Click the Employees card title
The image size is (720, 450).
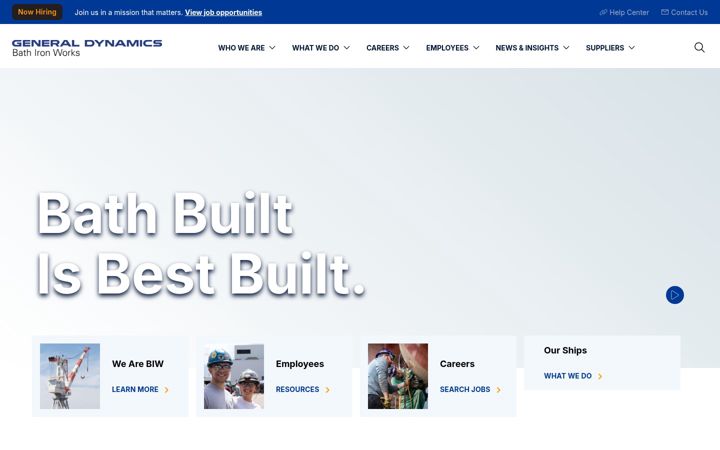click(300, 364)
